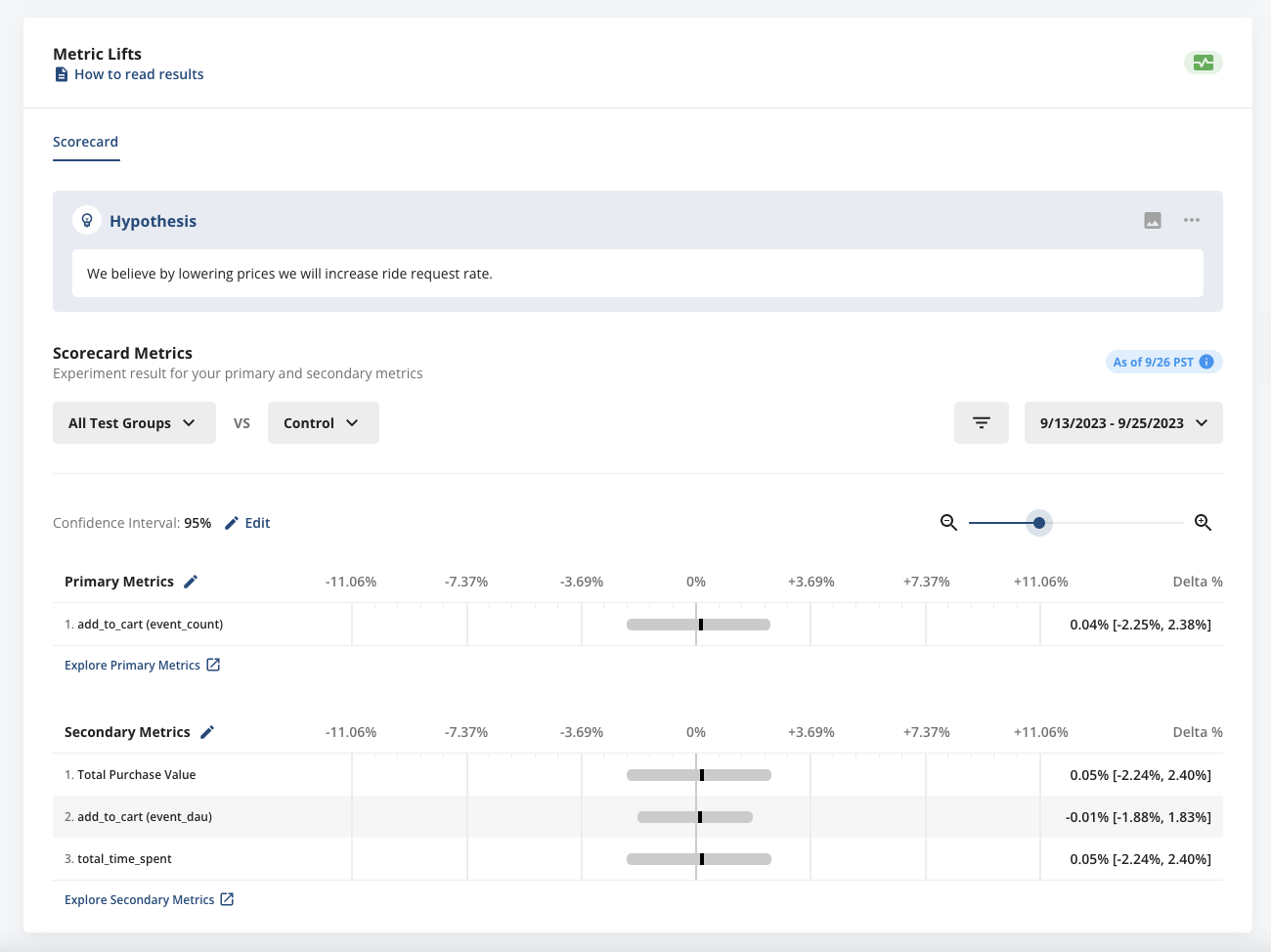1271x952 pixels.
Task: Edit Primary Metrics via the pencil icon
Action: [192, 581]
